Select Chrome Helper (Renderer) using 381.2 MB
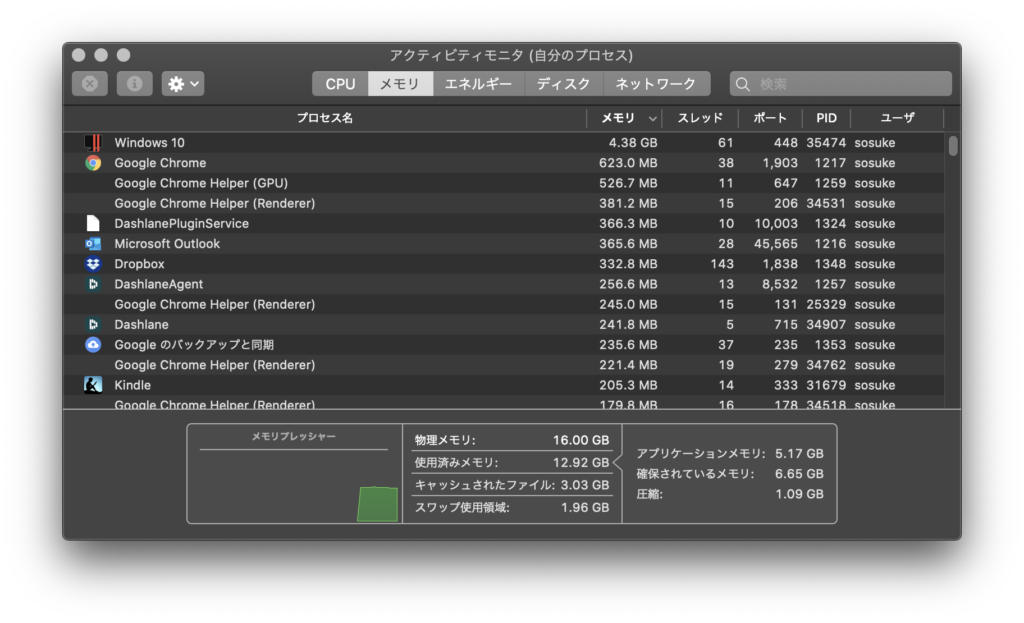 coord(504,203)
